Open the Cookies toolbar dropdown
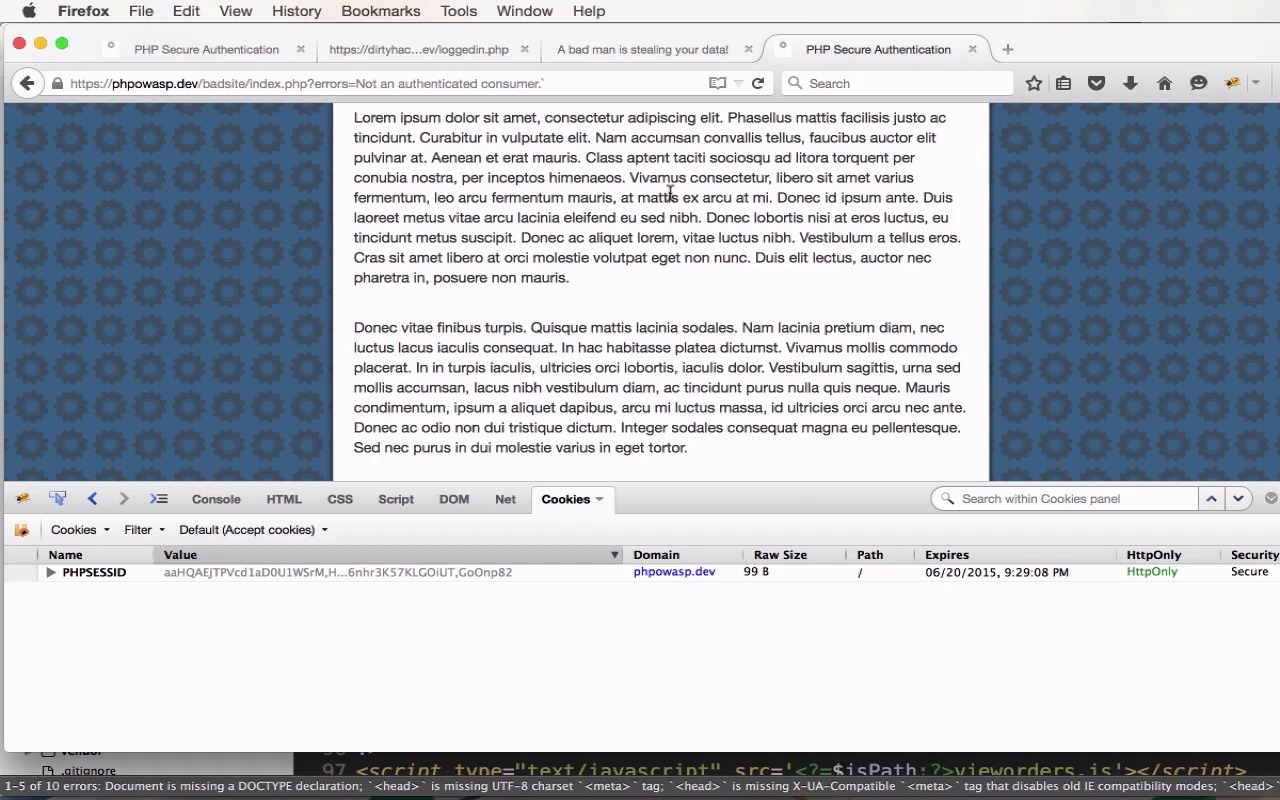Screen dimensions: 1280x800 80,530
